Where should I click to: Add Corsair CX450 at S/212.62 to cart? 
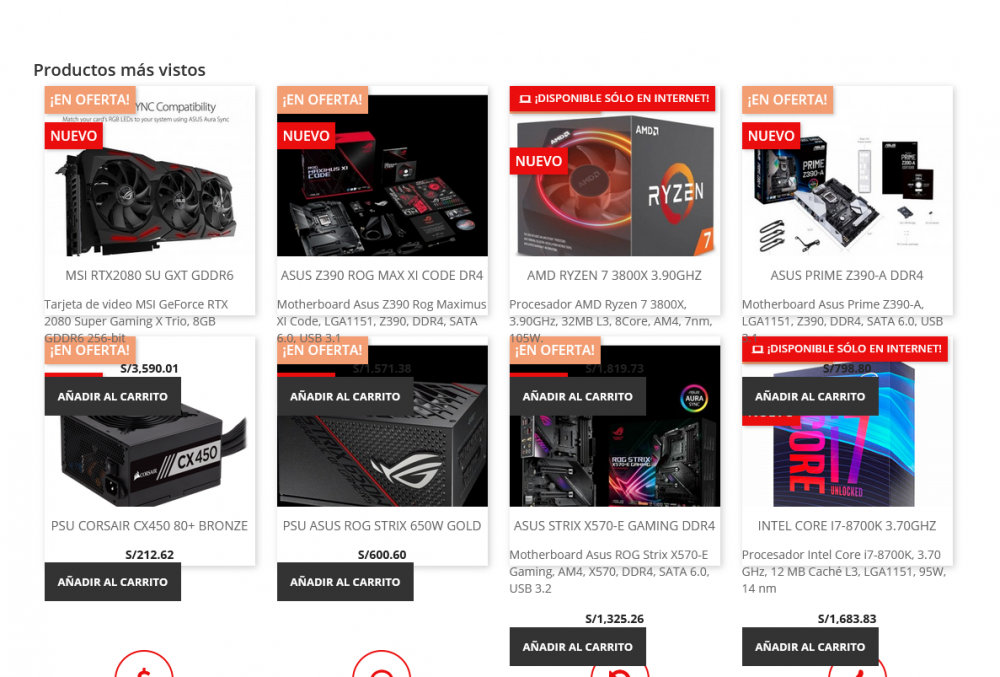click(113, 582)
